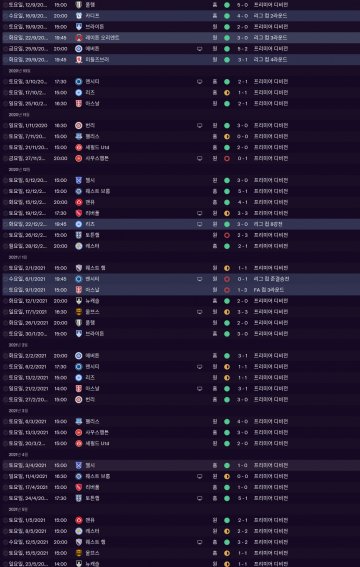Viewport: 360px width, 567px height.
Task: Click the green win indicator on the 첼시 3-0 row
Action: coord(227,180)
